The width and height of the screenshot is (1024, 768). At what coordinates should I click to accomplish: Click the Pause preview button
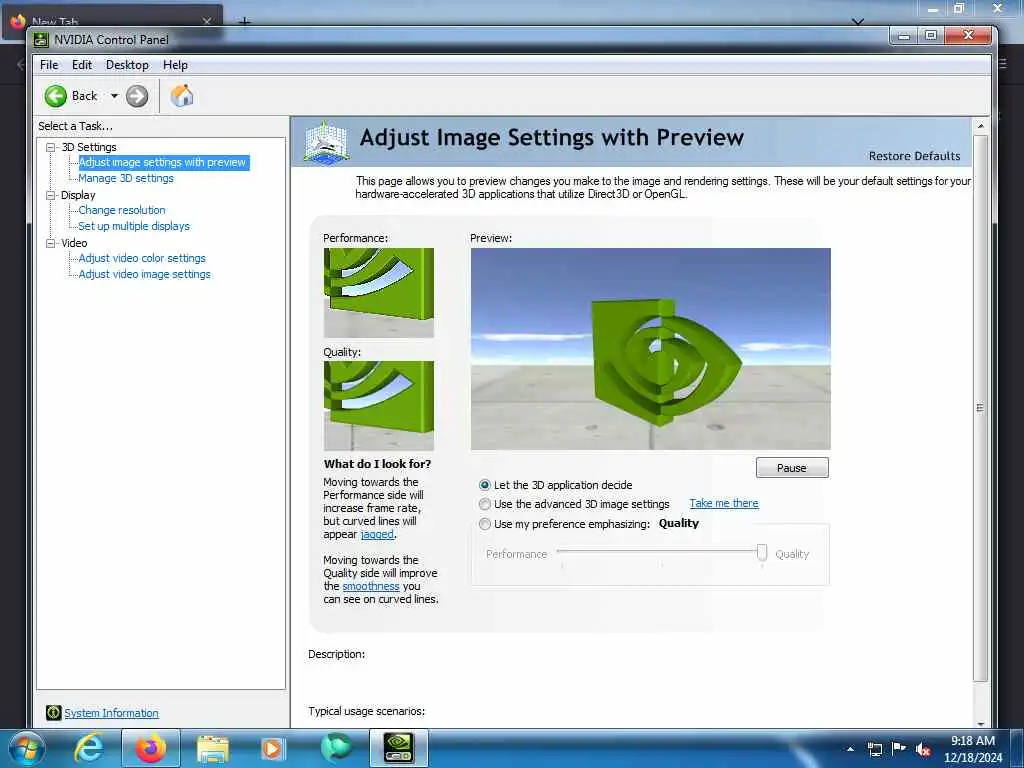click(792, 468)
